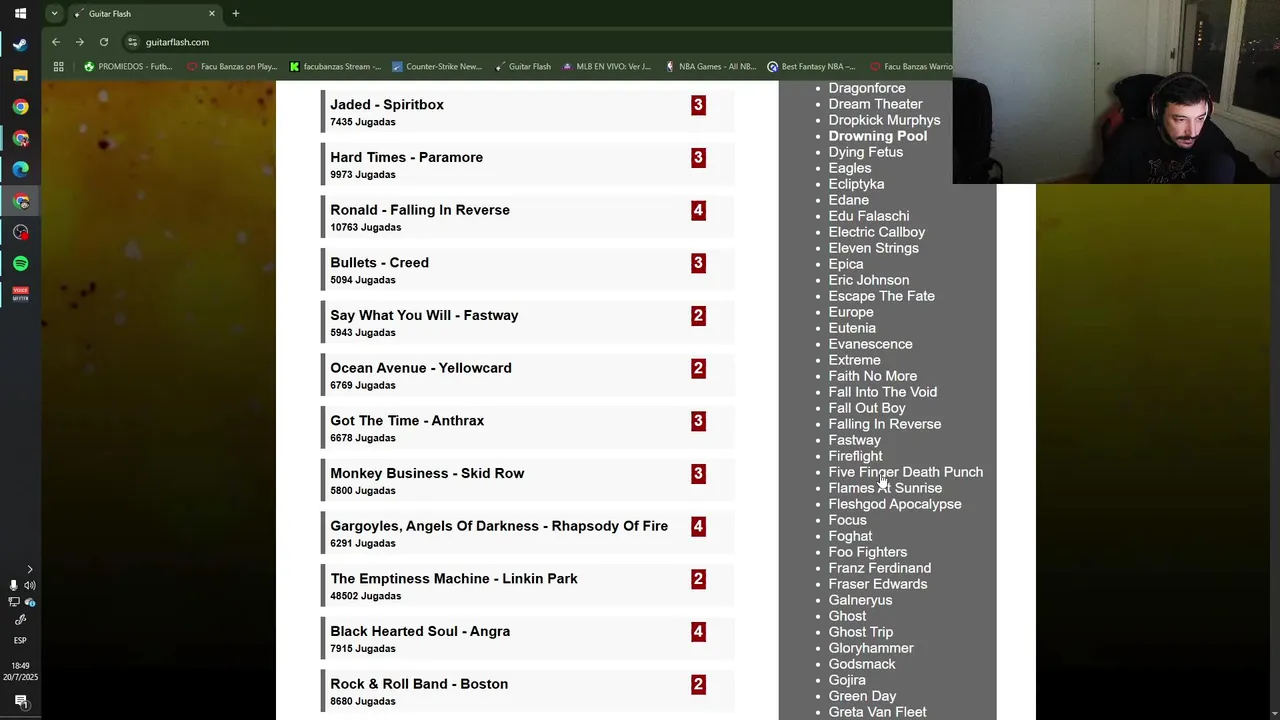
Task: Open Dream Theater artist link
Action: pyautogui.click(x=875, y=104)
